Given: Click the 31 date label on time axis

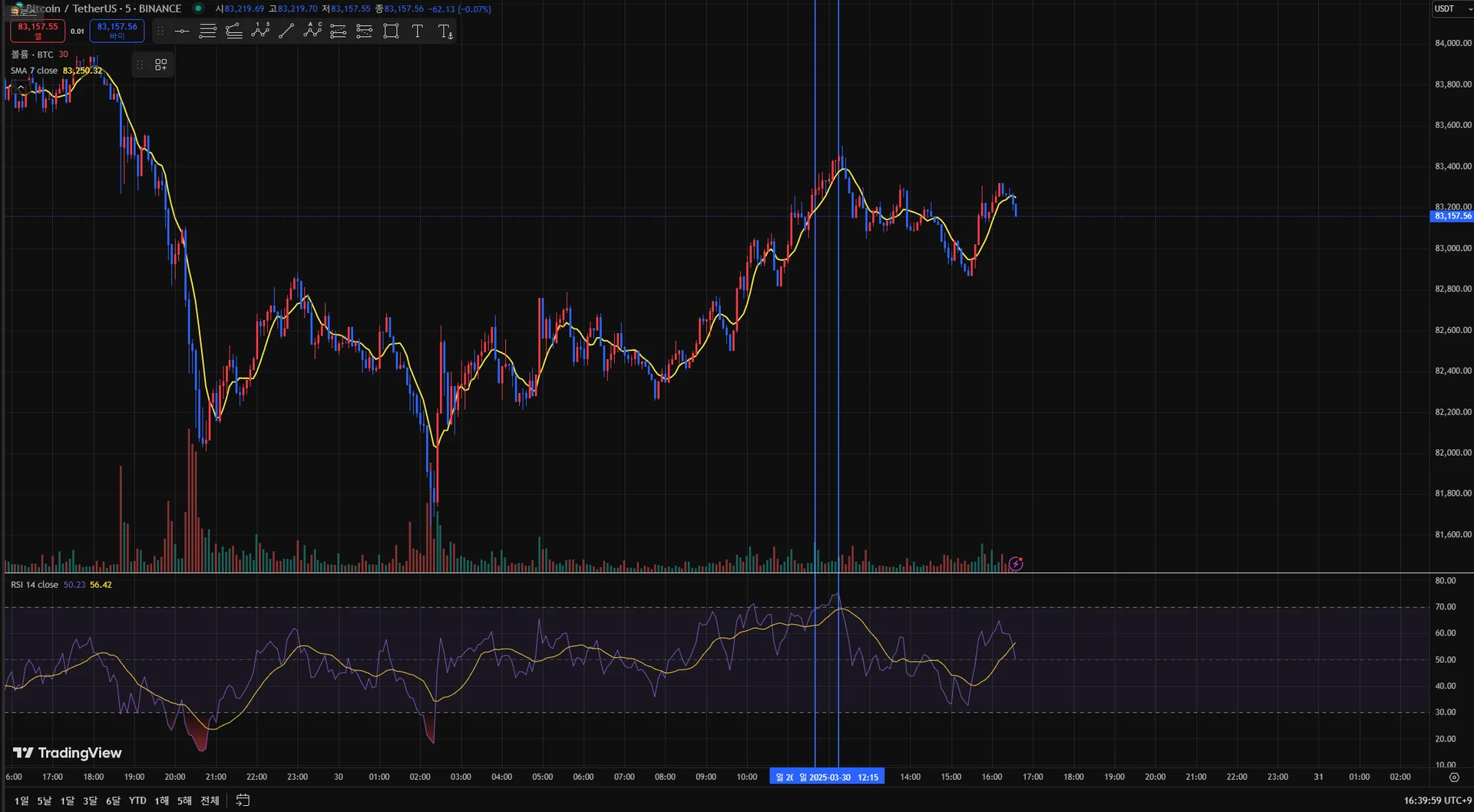Looking at the screenshot, I should point(1318,777).
